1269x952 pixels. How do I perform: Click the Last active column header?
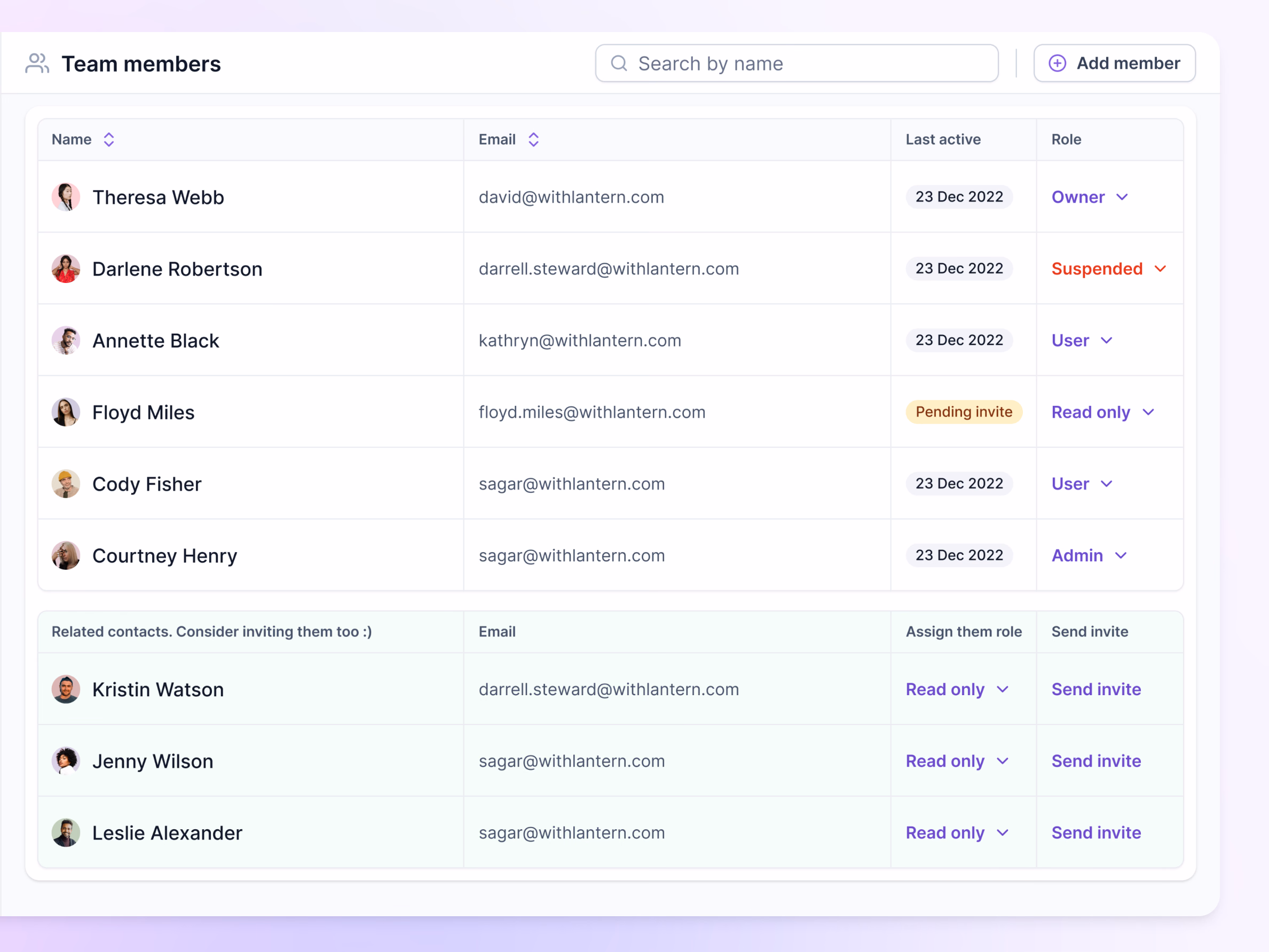click(943, 139)
